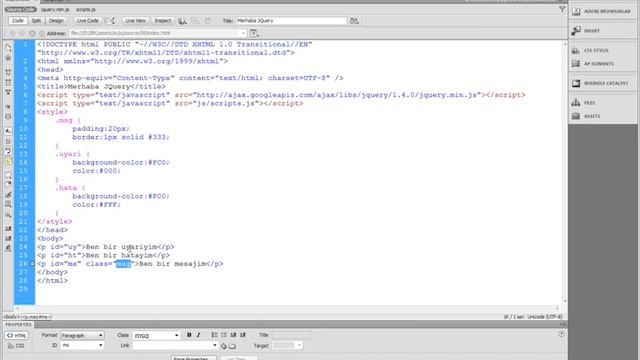Toggle Inspect mode
The height and width of the screenshot is (360, 640).
click(162, 21)
